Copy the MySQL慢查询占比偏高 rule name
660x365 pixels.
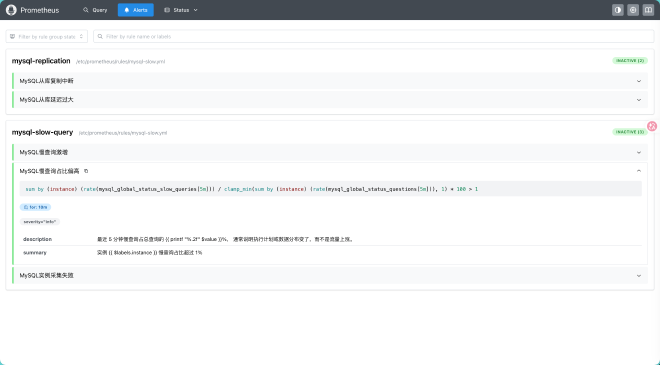[x=86, y=171]
